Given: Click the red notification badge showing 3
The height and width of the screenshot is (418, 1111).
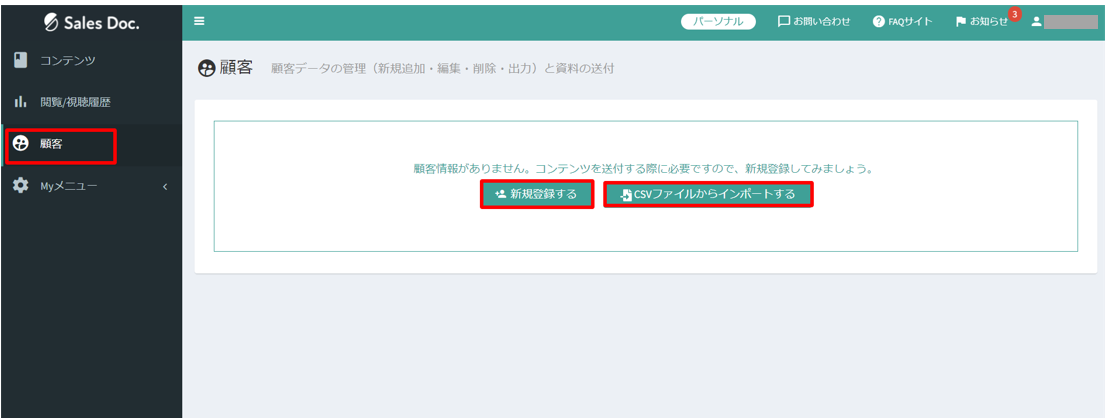Looking at the screenshot, I should point(1014,14).
